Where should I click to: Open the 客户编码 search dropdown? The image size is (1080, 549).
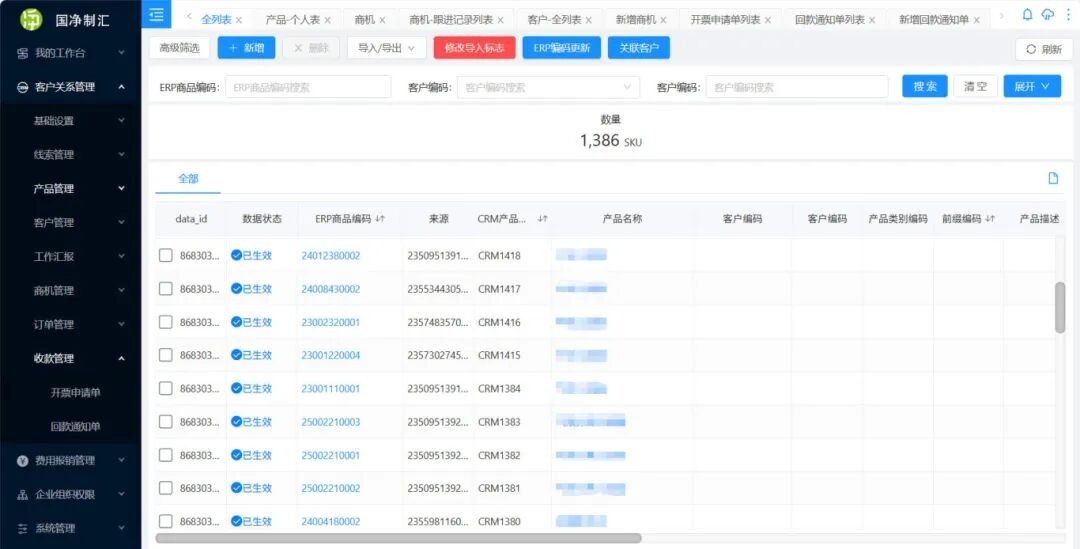(548, 87)
